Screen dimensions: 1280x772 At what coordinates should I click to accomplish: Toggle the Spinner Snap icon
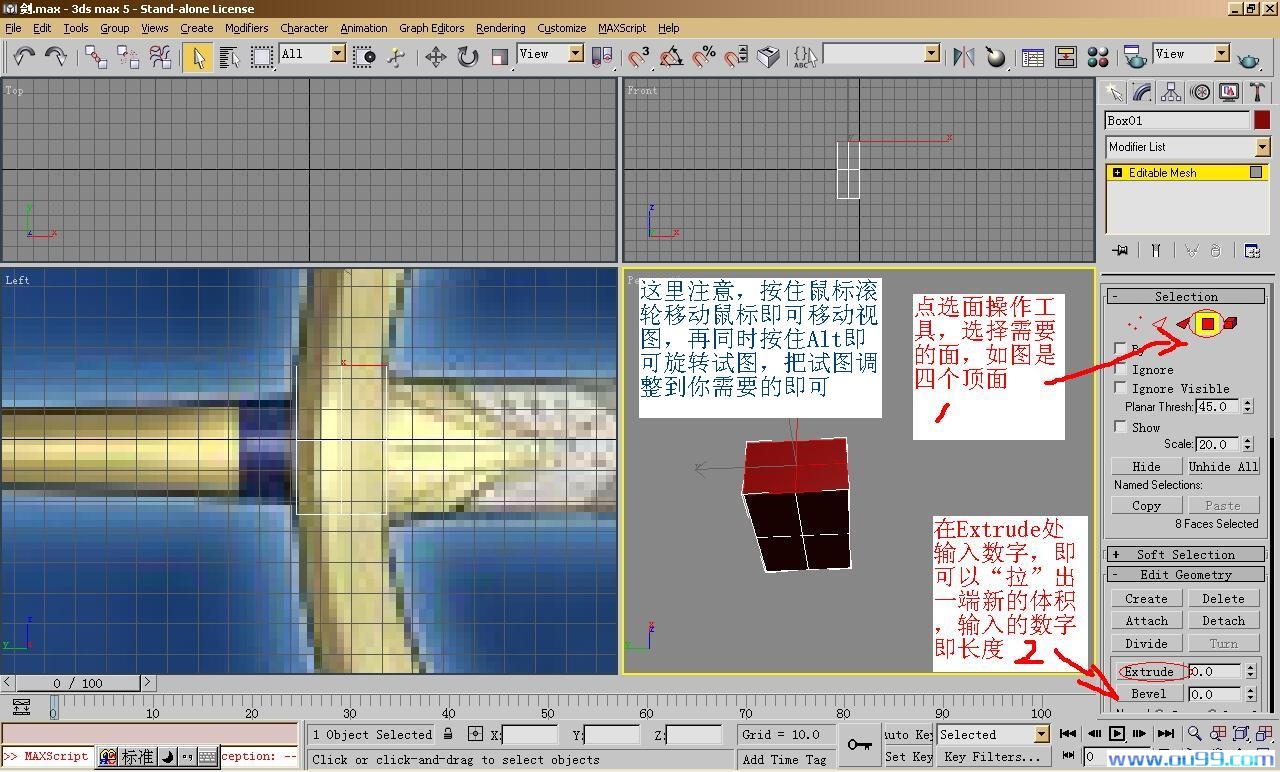click(x=736, y=57)
